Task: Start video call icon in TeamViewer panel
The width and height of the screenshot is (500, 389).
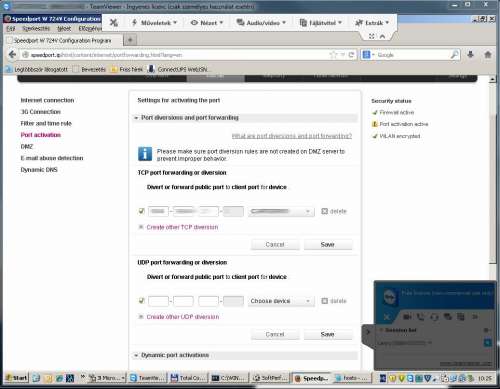Action: 407,317
